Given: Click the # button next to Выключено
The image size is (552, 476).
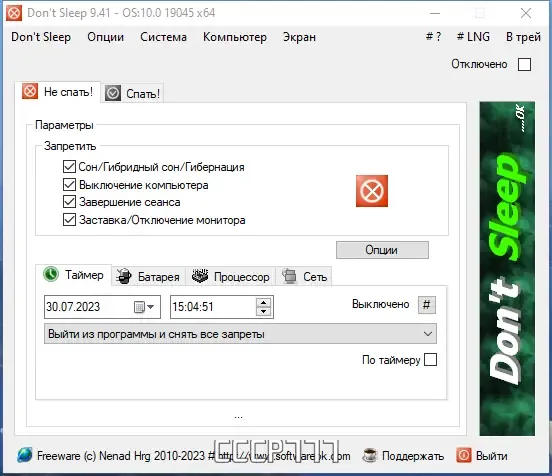Looking at the screenshot, I should 427,305.
